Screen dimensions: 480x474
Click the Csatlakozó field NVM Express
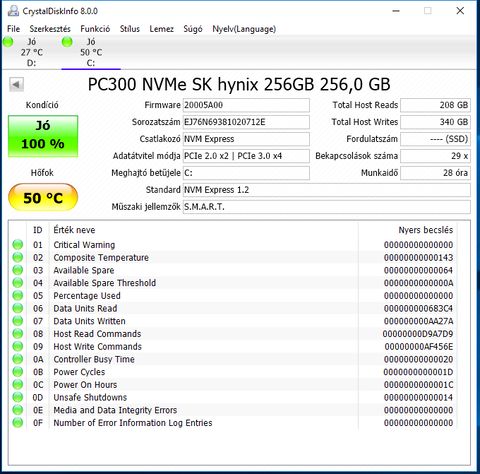pos(246,139)
